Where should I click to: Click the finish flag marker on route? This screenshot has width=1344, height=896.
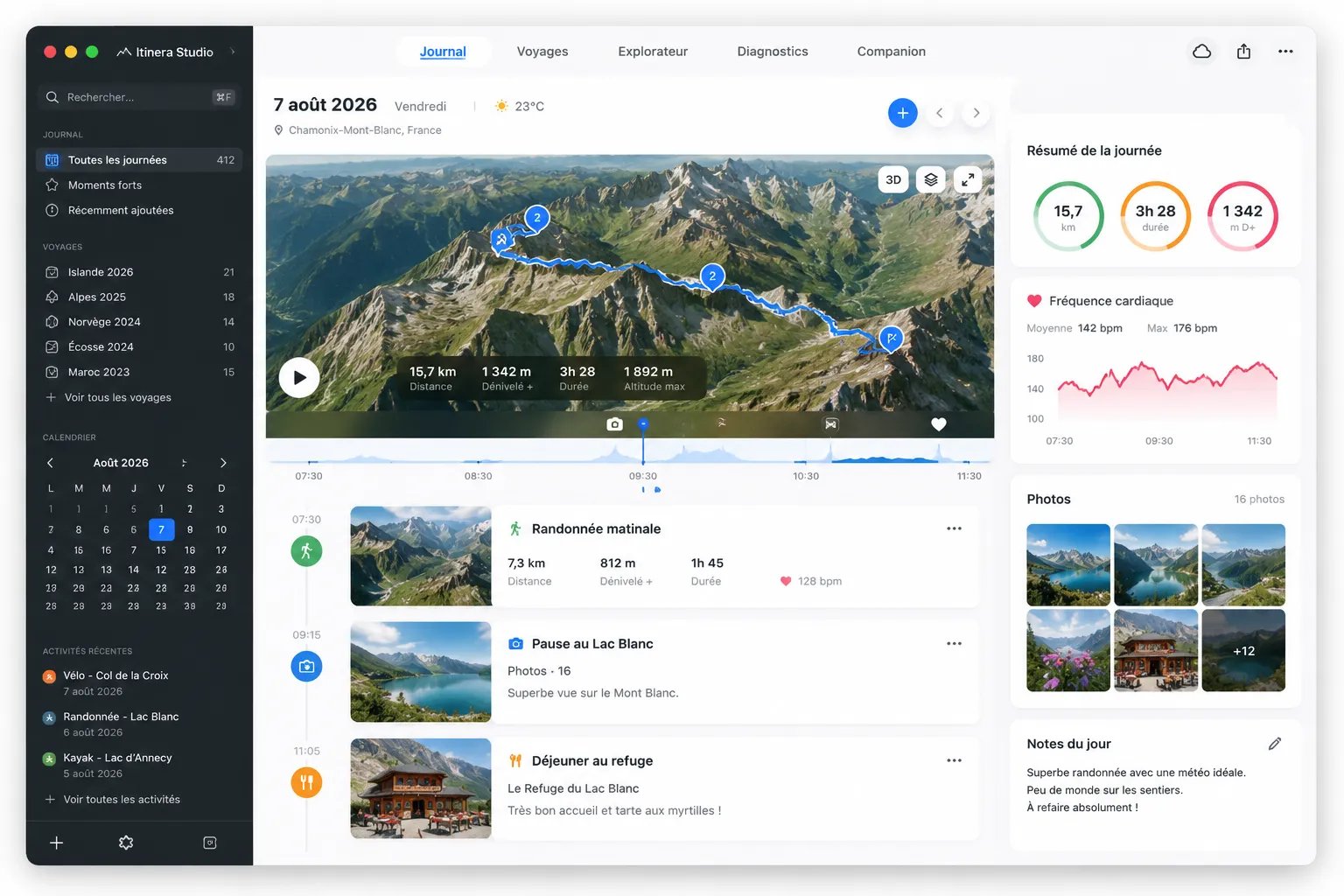pyautogui.click(x=891, y=338)
